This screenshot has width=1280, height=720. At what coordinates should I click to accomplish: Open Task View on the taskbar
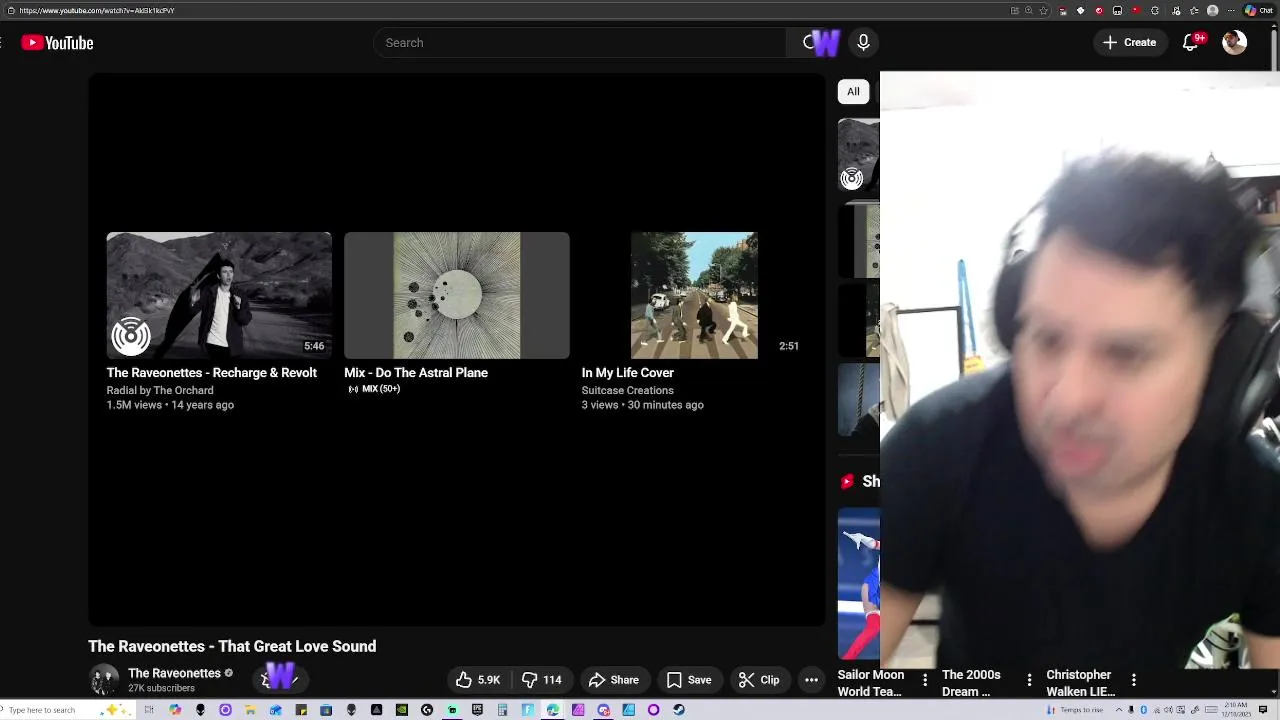click(149, 710)
